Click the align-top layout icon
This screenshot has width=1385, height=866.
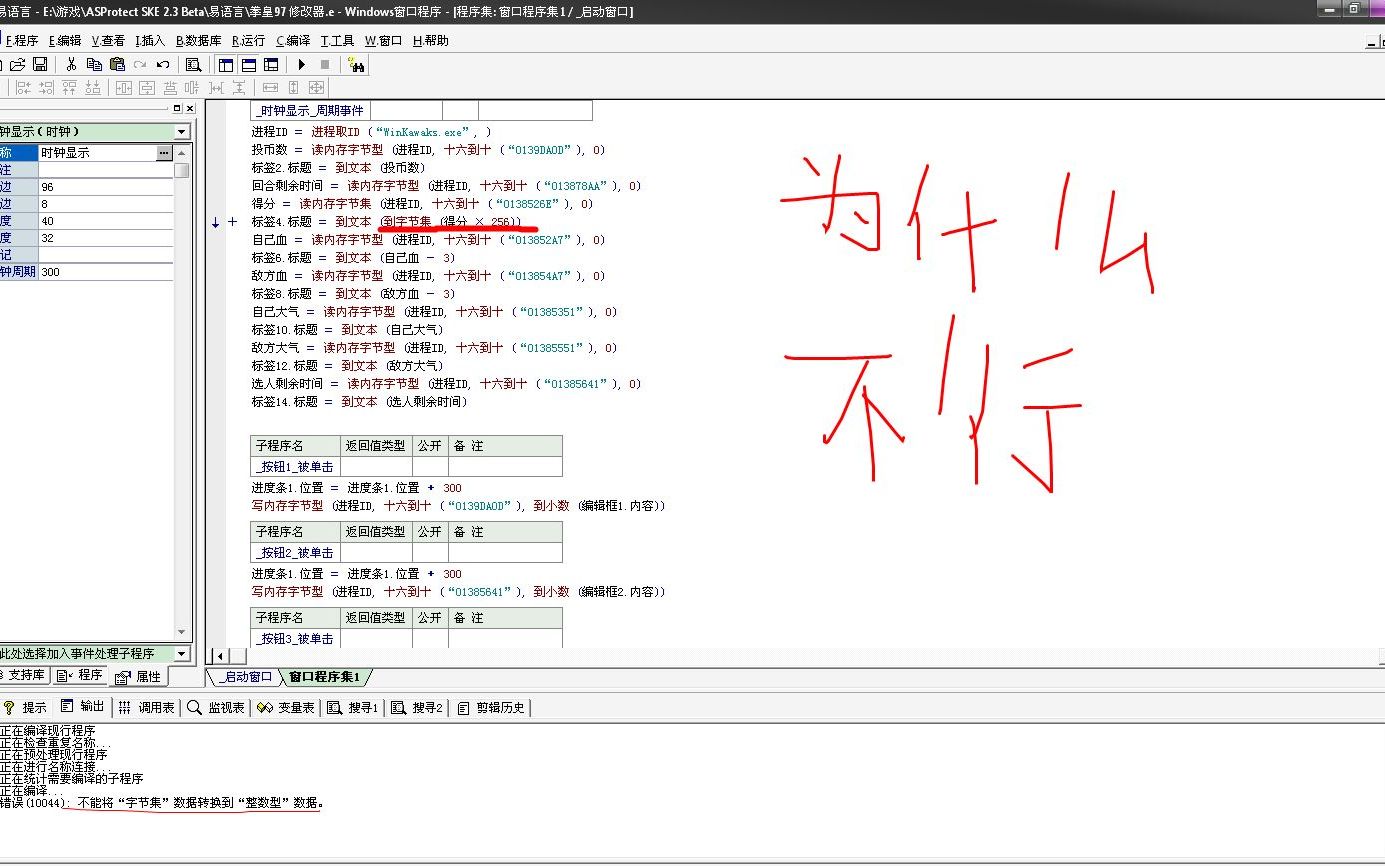[69, 88]
